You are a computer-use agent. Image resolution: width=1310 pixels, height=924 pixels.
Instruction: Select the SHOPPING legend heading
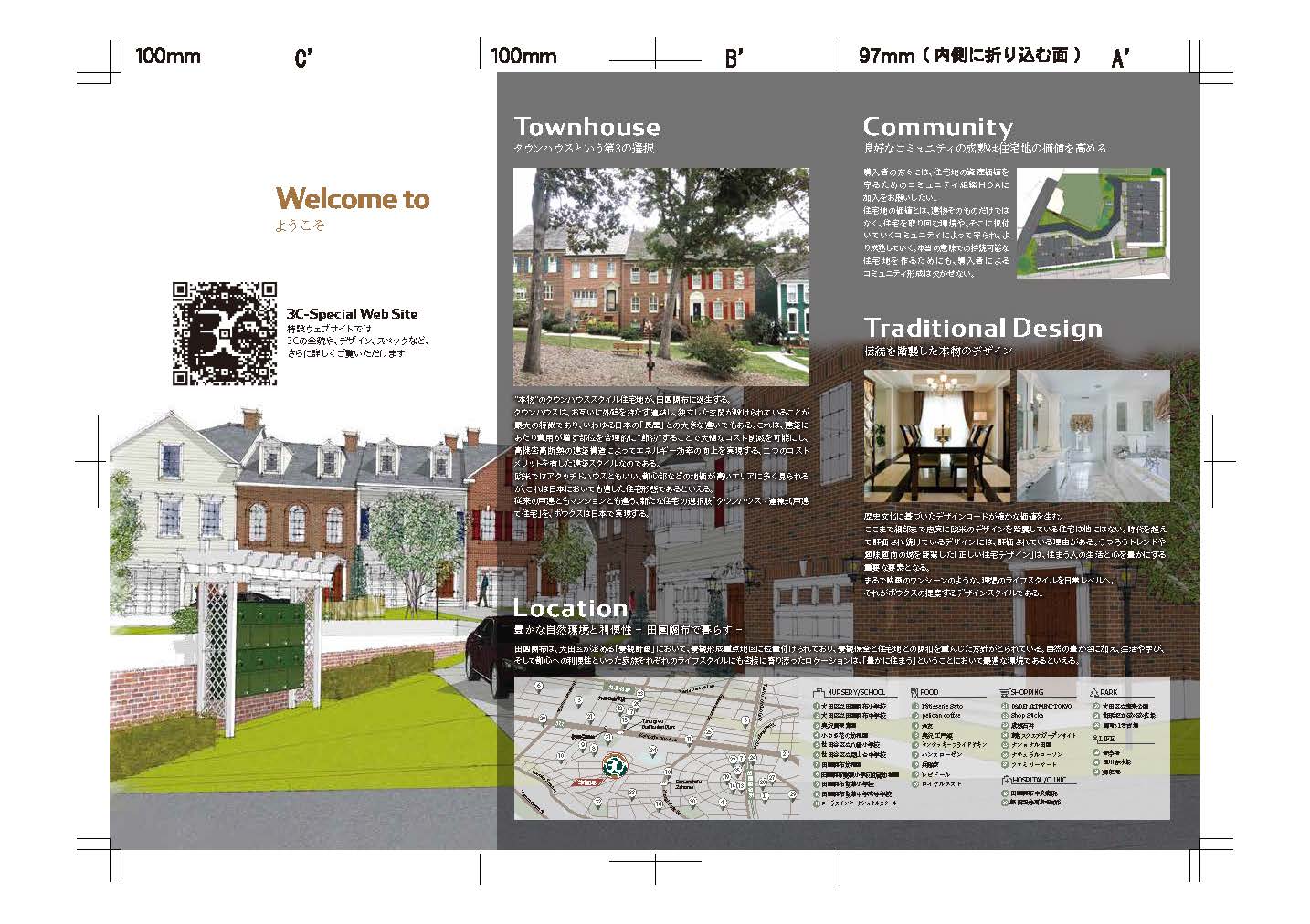click(1027, 692)
